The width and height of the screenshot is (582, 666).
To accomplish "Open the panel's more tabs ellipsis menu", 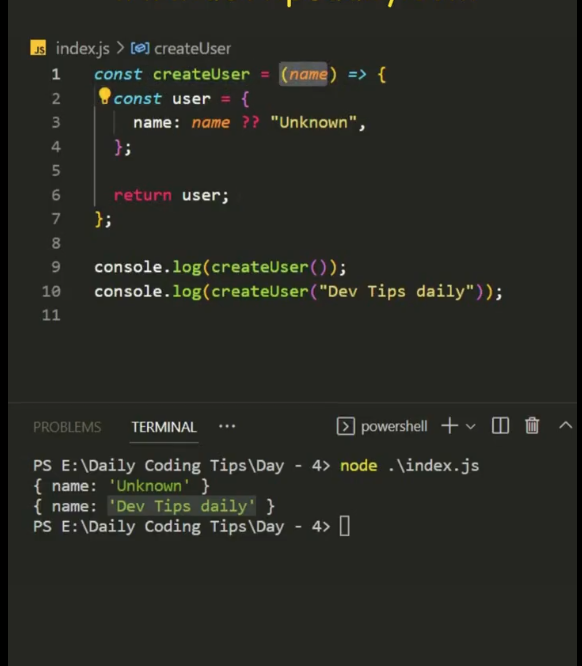I will tap(227, 426).
